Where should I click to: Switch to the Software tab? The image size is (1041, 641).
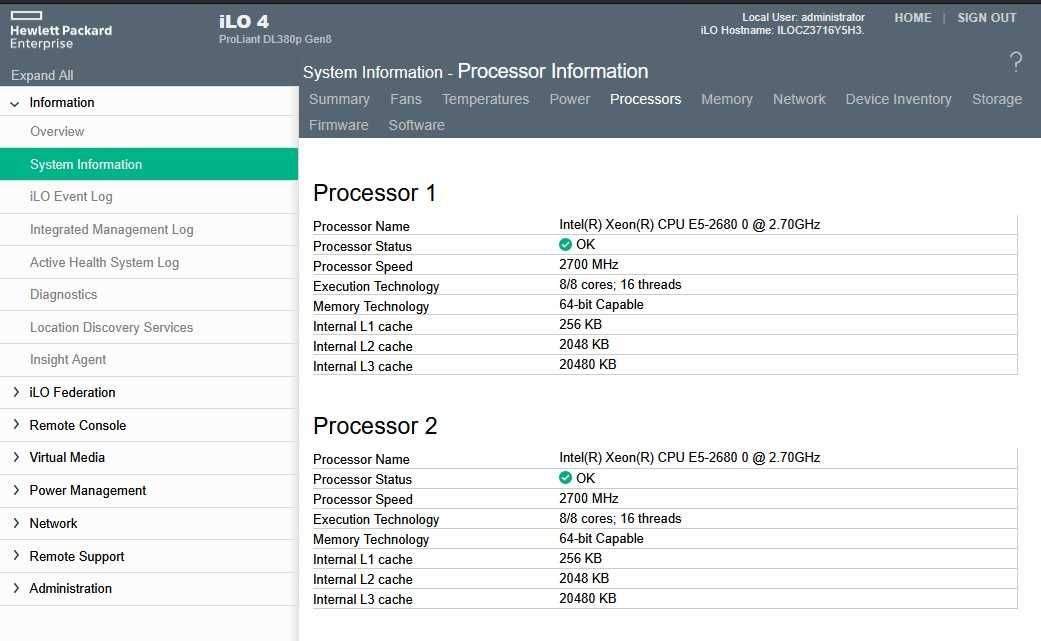[x=416, y=125]
